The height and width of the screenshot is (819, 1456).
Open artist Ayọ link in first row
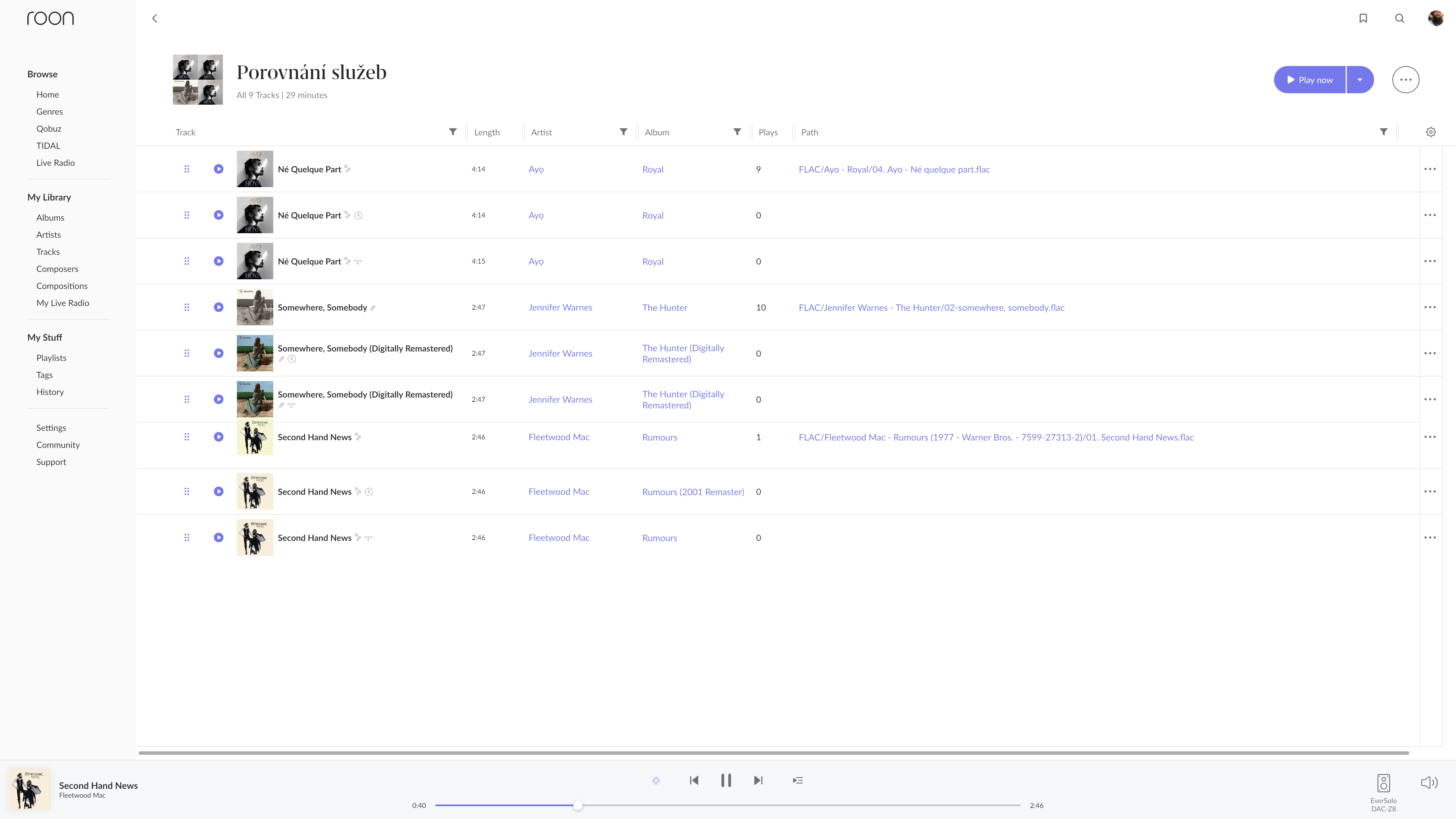[536, 169]
